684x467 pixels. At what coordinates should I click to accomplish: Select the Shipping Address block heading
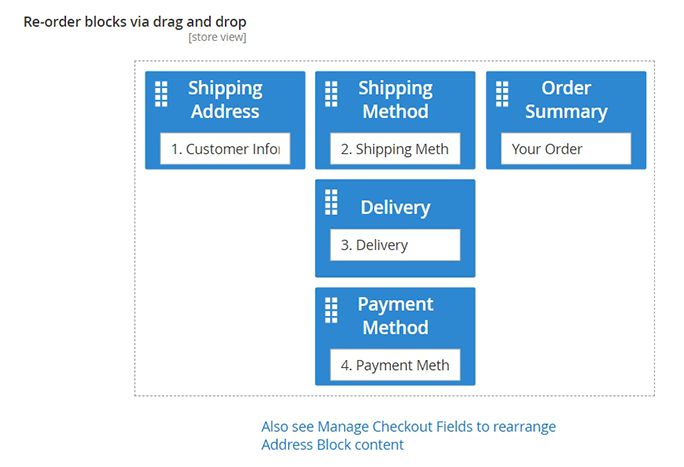pos(225,99)
